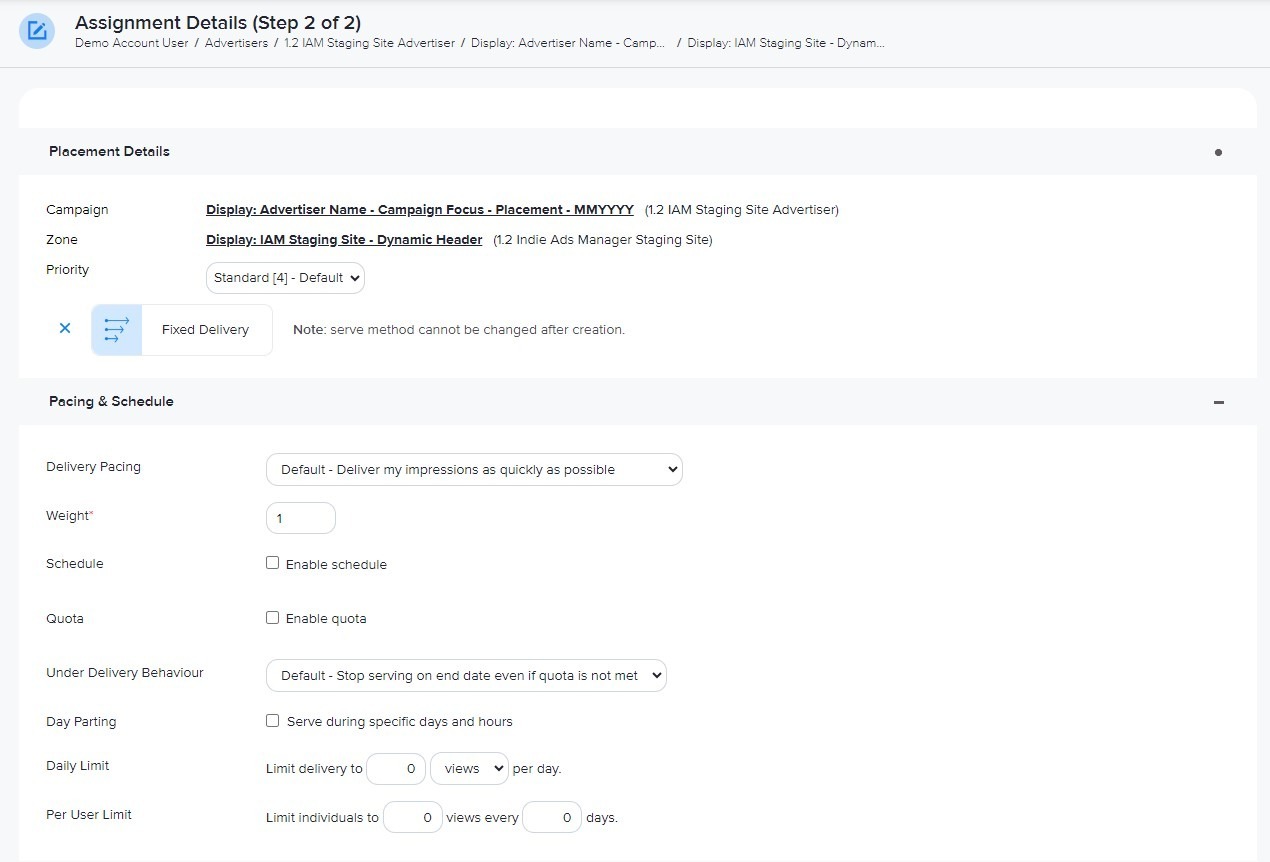Open 1.2 IAM Staging Site Advertiser breadcrumb
The height and width of the screenshot is (862, 1270).
coord(369,43)
